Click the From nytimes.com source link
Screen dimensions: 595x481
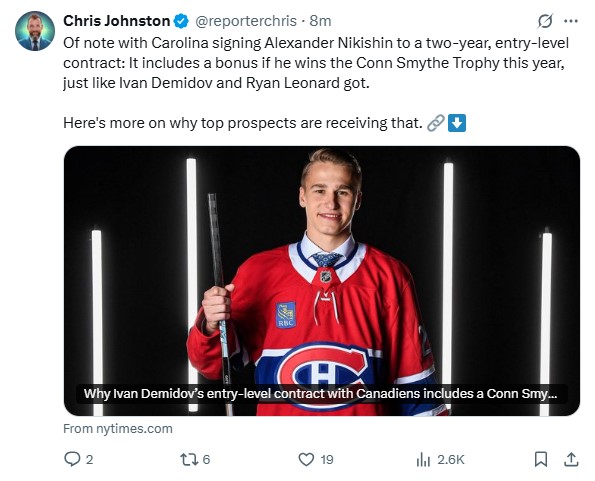pos(118,429)
